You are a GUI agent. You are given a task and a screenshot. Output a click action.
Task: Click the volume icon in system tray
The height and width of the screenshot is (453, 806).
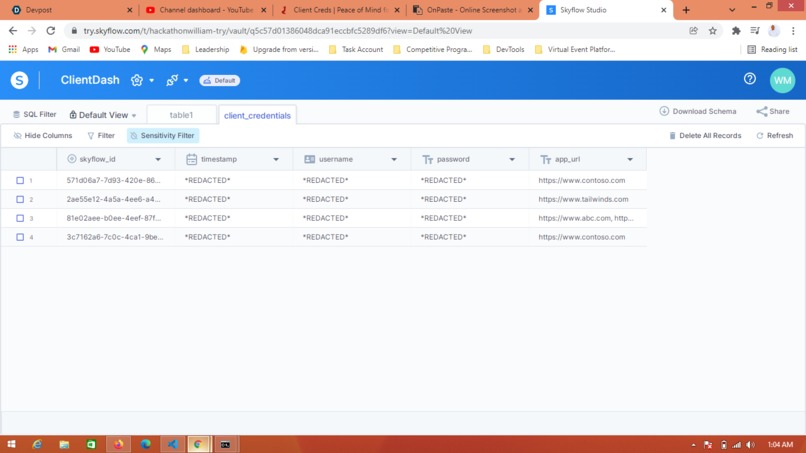[750, 445]
